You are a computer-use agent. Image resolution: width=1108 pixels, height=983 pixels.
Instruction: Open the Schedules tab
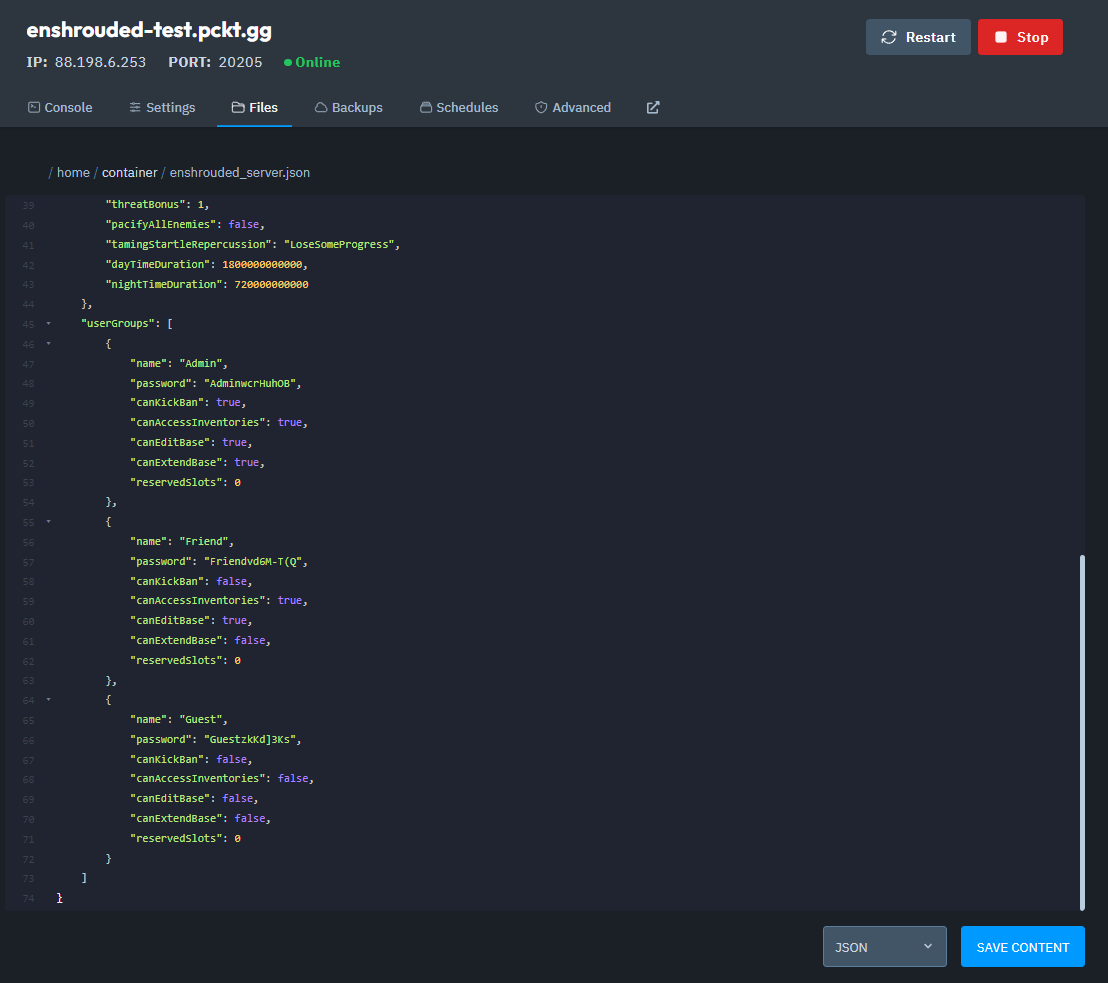[x=459, y=107]
